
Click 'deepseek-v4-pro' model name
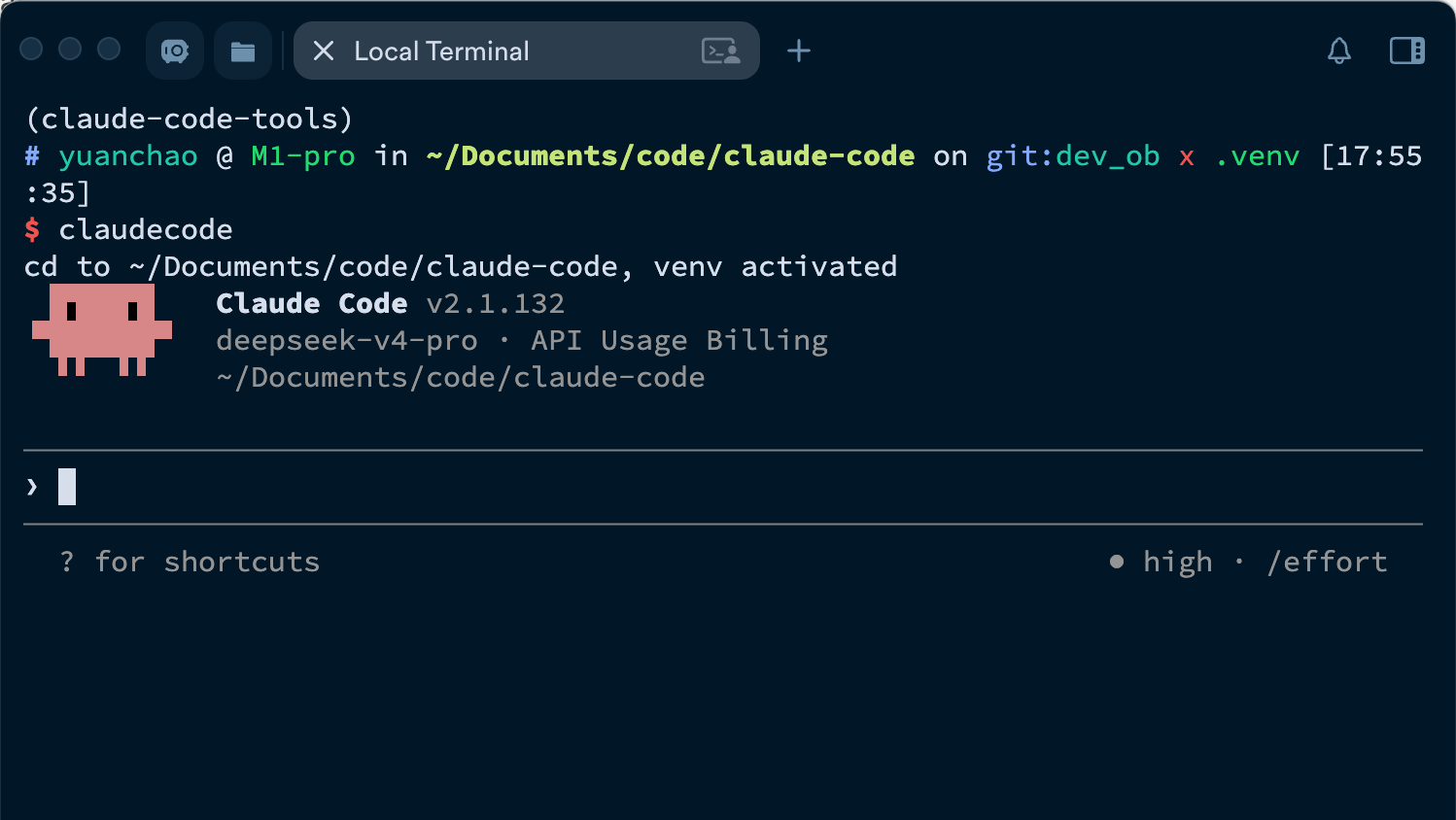[347, 340]
